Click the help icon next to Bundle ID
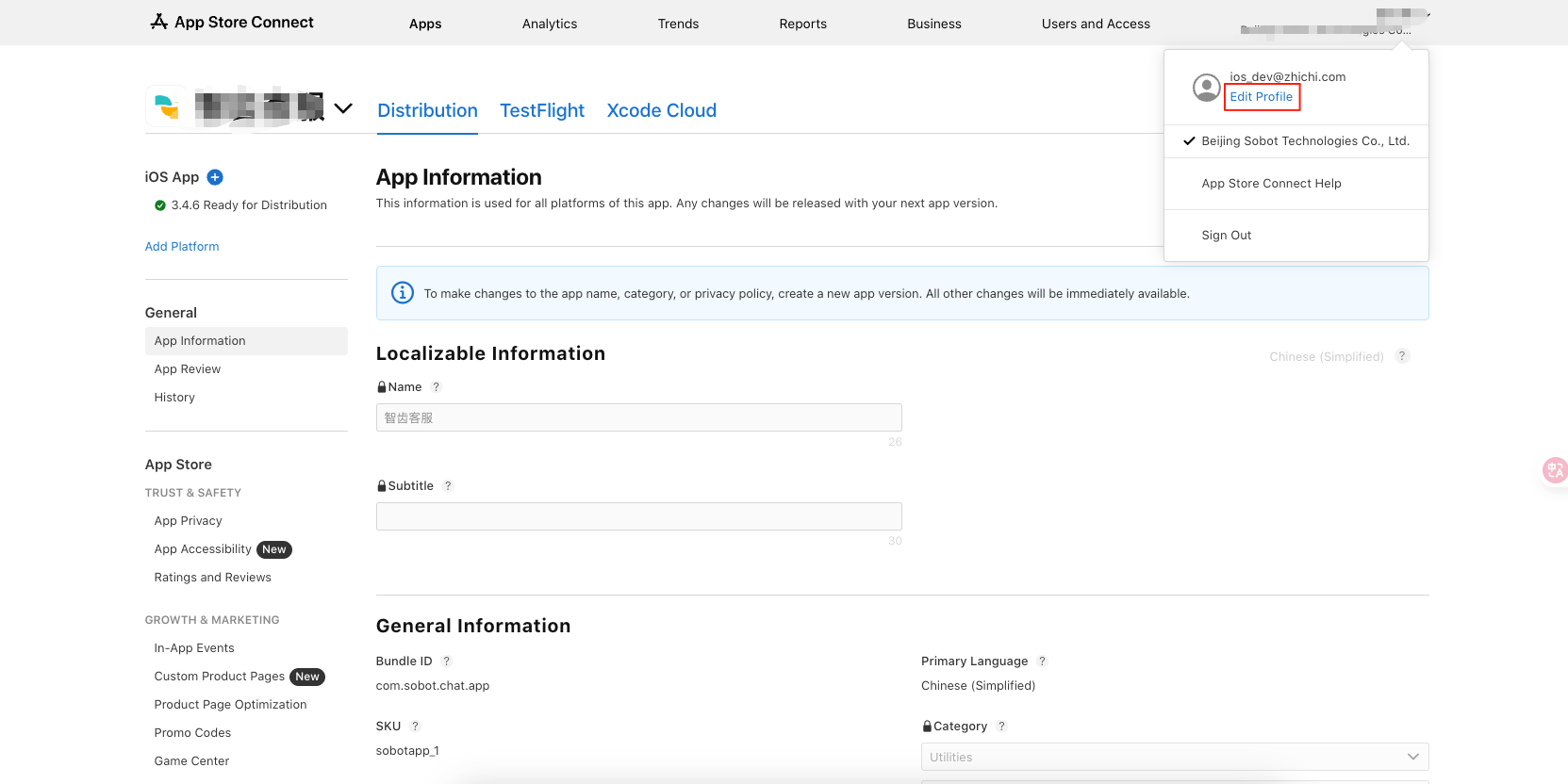Viewport: 1568px width, 784px height. 447,661
